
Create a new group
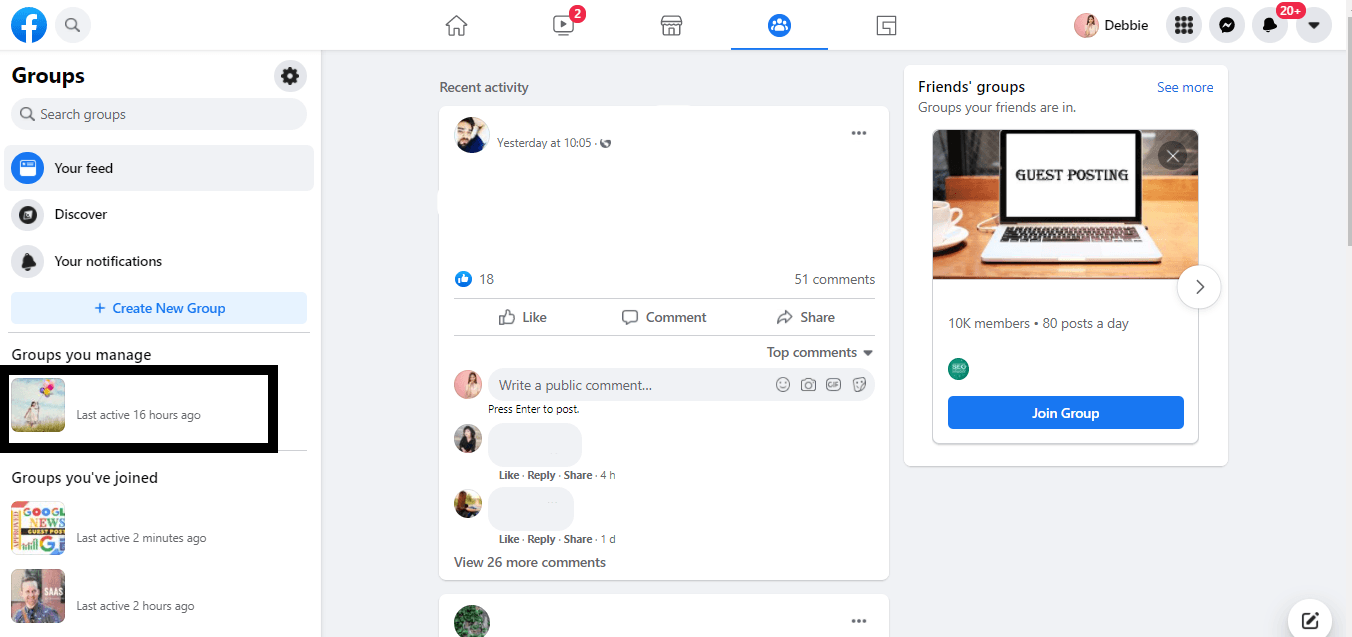158,307
